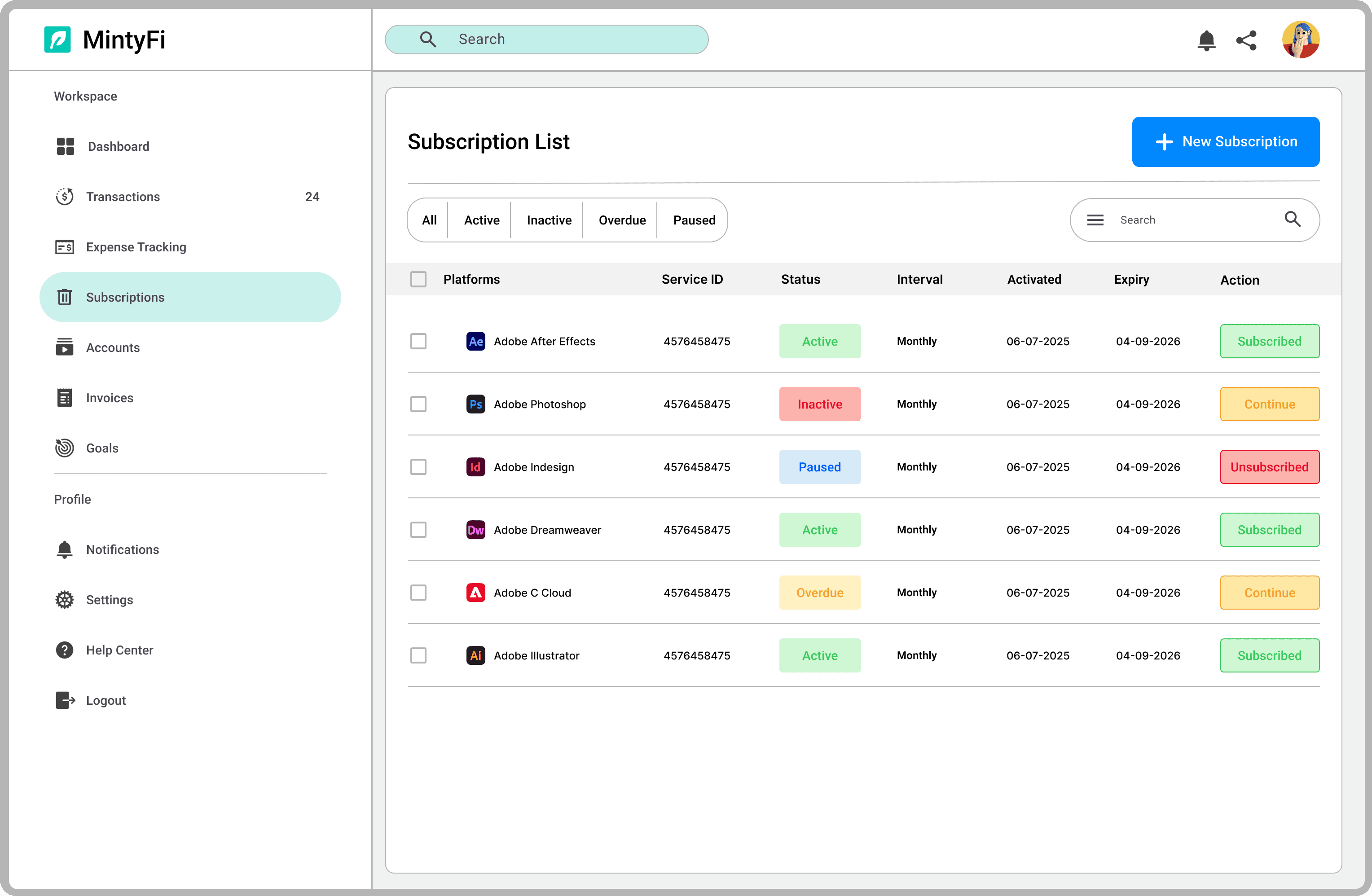This screenshot has height=896, width=1372.
Task: Click the magnifier icon in the top search bar
Action: point(428,39)
